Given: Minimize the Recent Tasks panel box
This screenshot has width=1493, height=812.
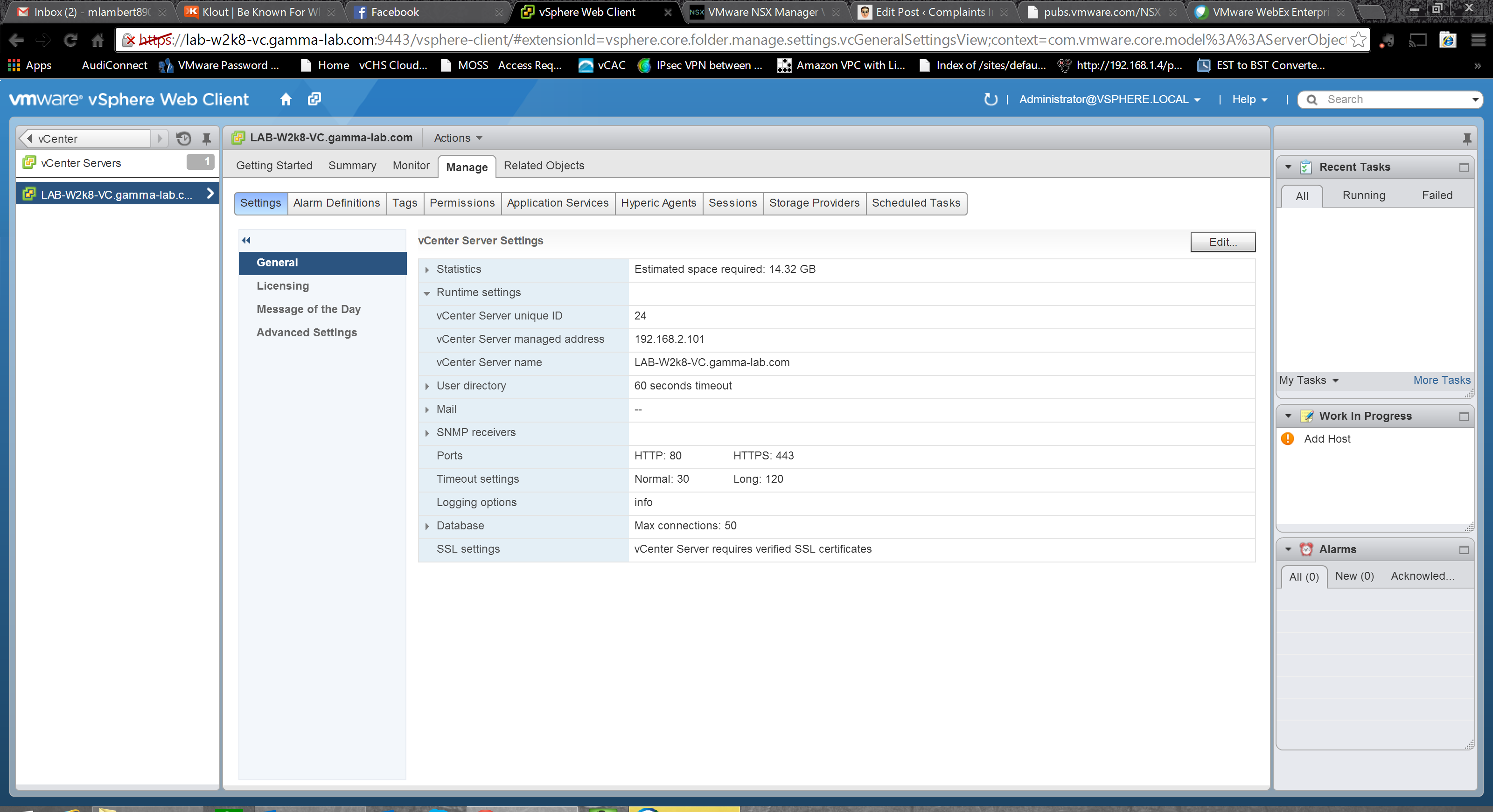Looking at the screenshot, I should click(1464, 167).
